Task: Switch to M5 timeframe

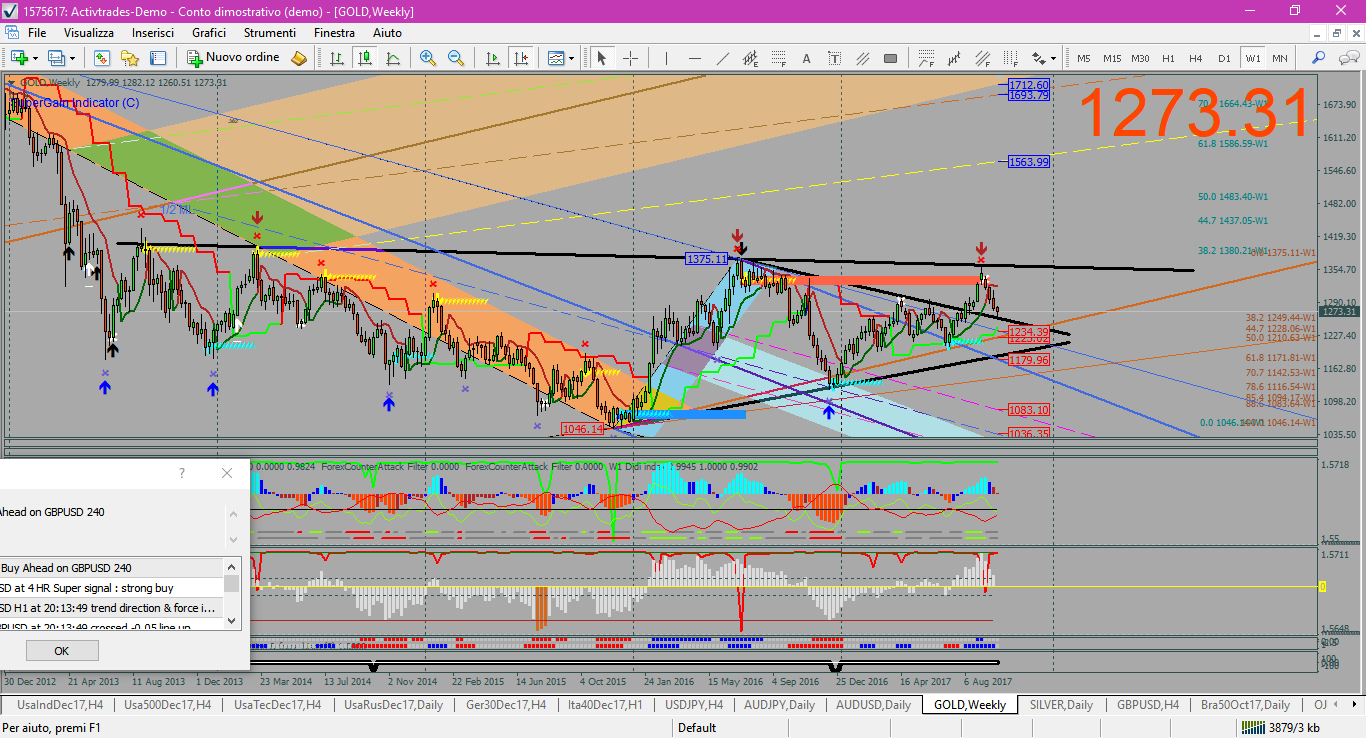Action: point(1084,58)
